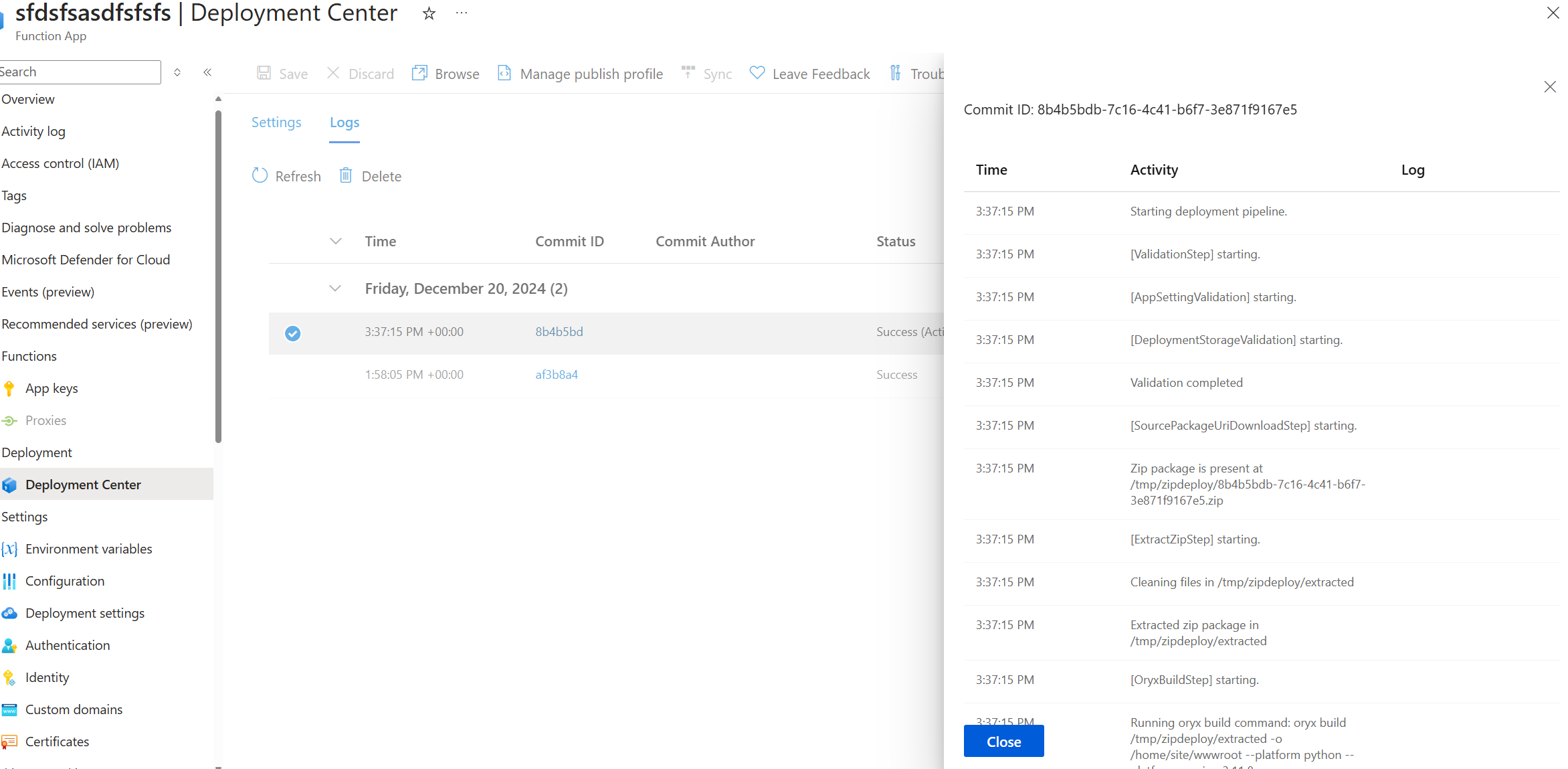Refresh the deployment logs list
The image size is (1568, 769).
click(x=286, y=175)
